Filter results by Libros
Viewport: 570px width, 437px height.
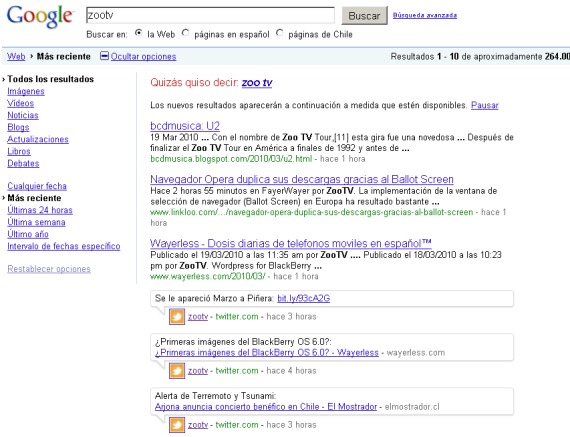[19, 151]
